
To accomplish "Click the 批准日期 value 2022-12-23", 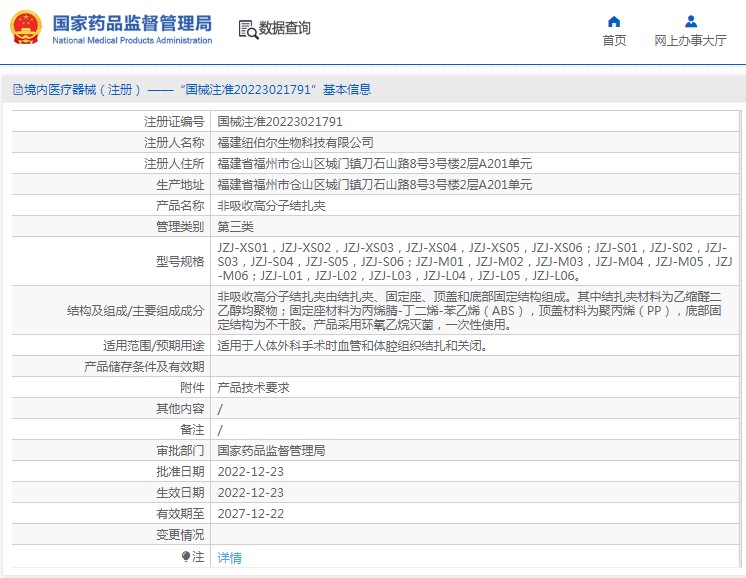I will click(250, 472).
